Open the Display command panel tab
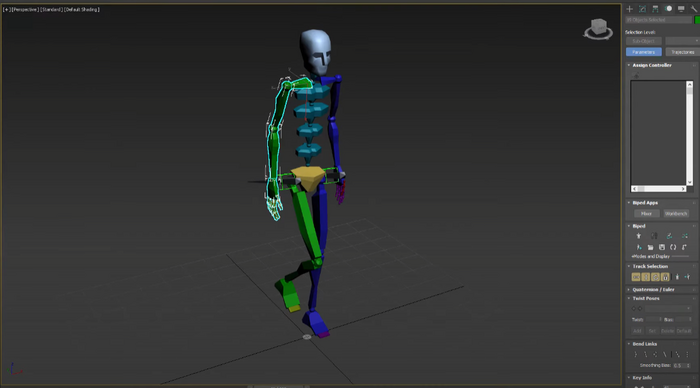The width and height of the screenshot is (700, 388). click(x=681, y=8)
